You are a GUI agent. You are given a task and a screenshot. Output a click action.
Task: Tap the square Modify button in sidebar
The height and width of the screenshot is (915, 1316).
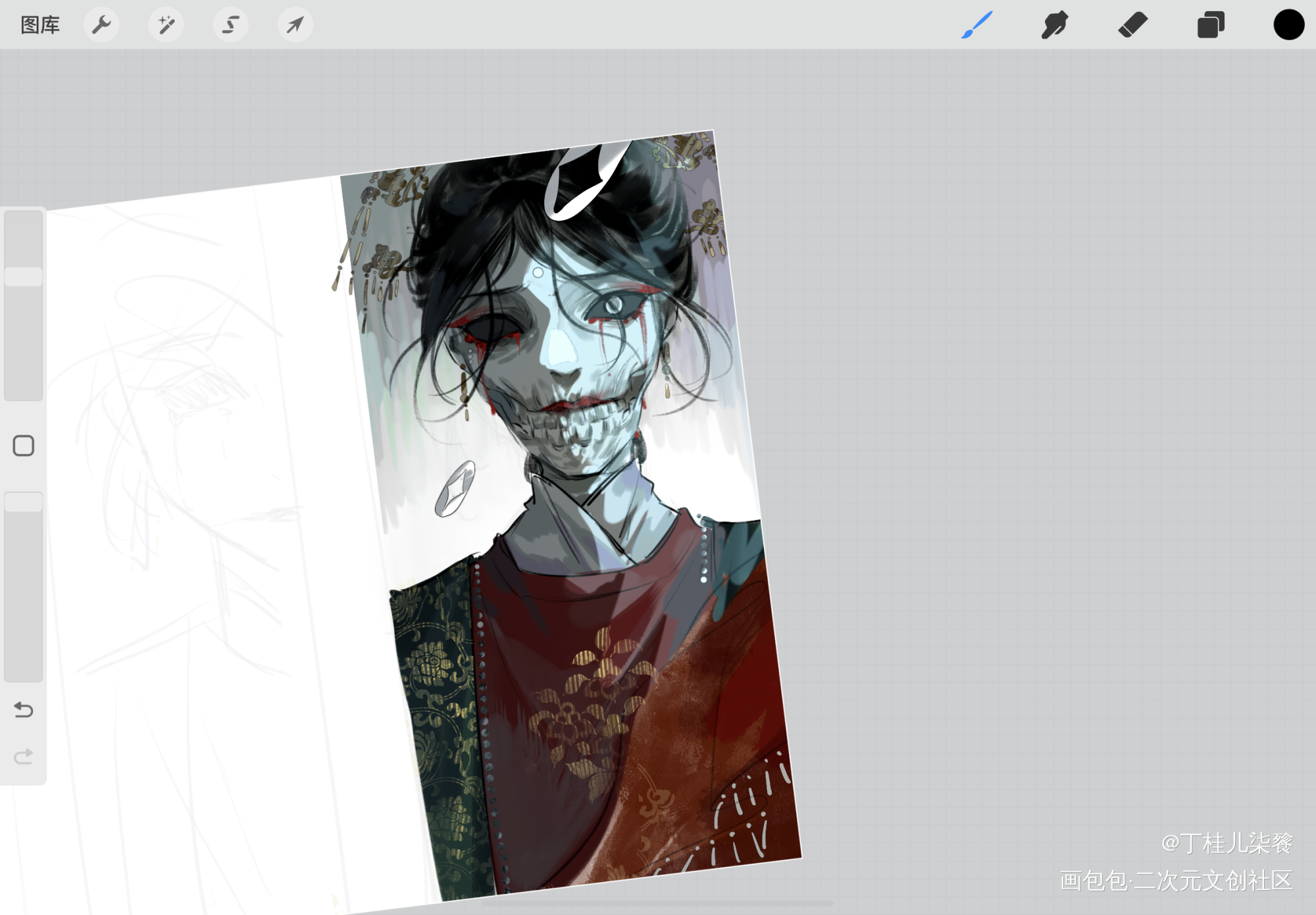pyautogui.click(x=24, y=446)
